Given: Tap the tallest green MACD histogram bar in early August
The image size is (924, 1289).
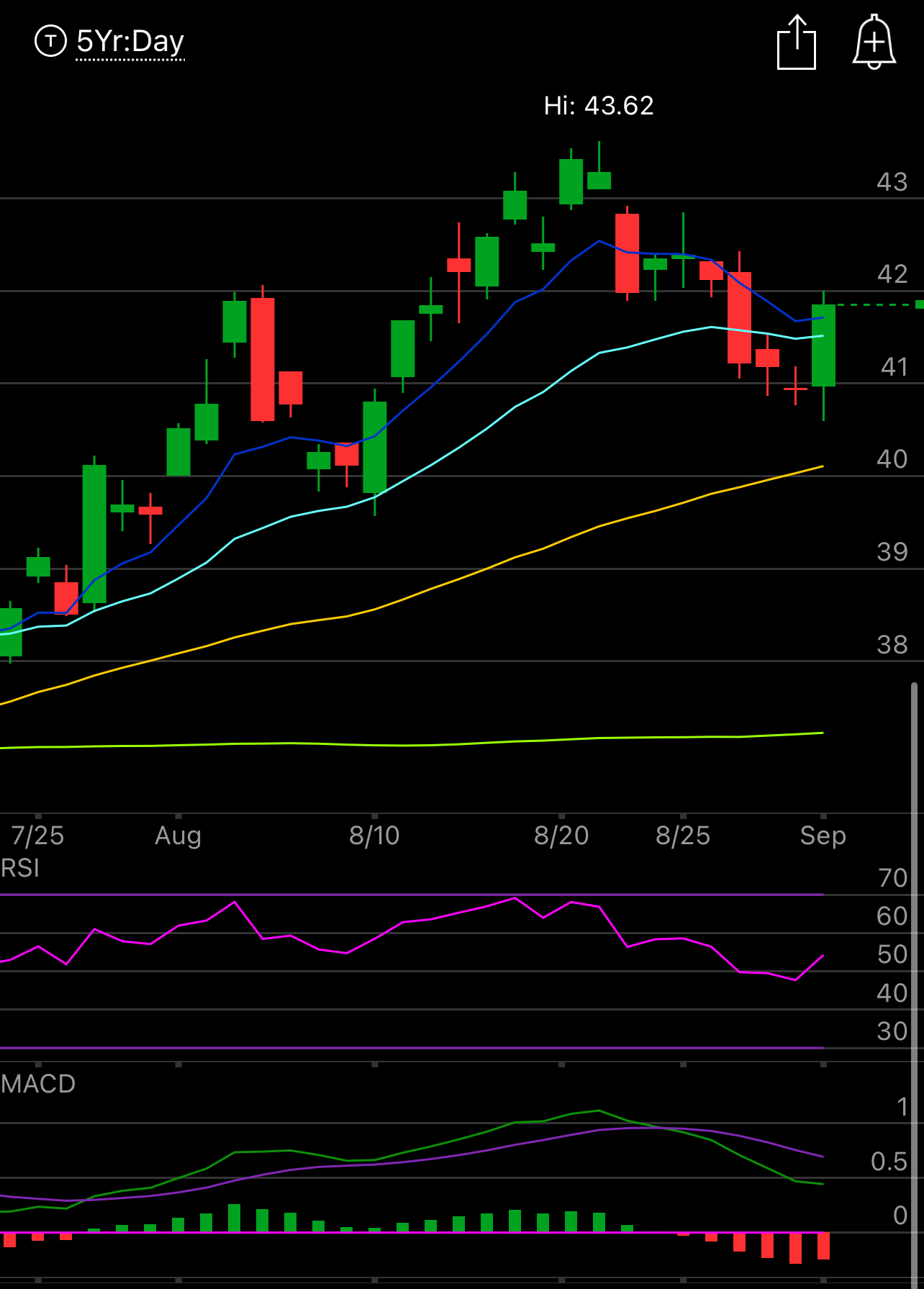Looking at the screenshot, I should click(234, 1218).
